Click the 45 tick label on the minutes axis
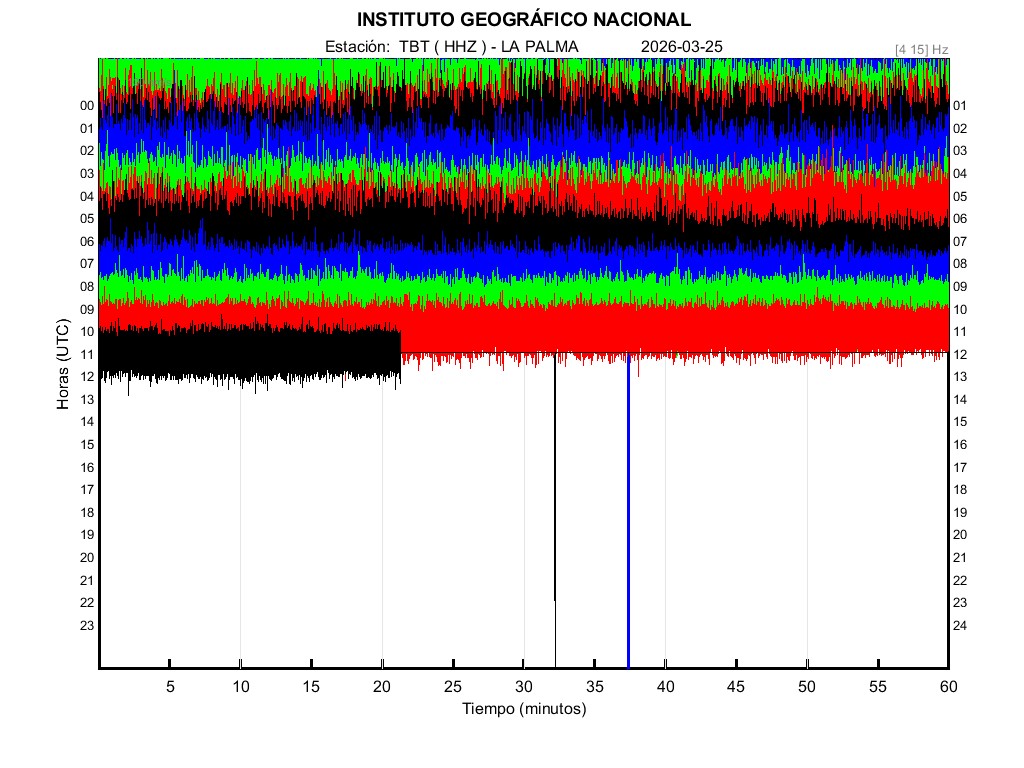1024x768 pixels. coord(736,687)
